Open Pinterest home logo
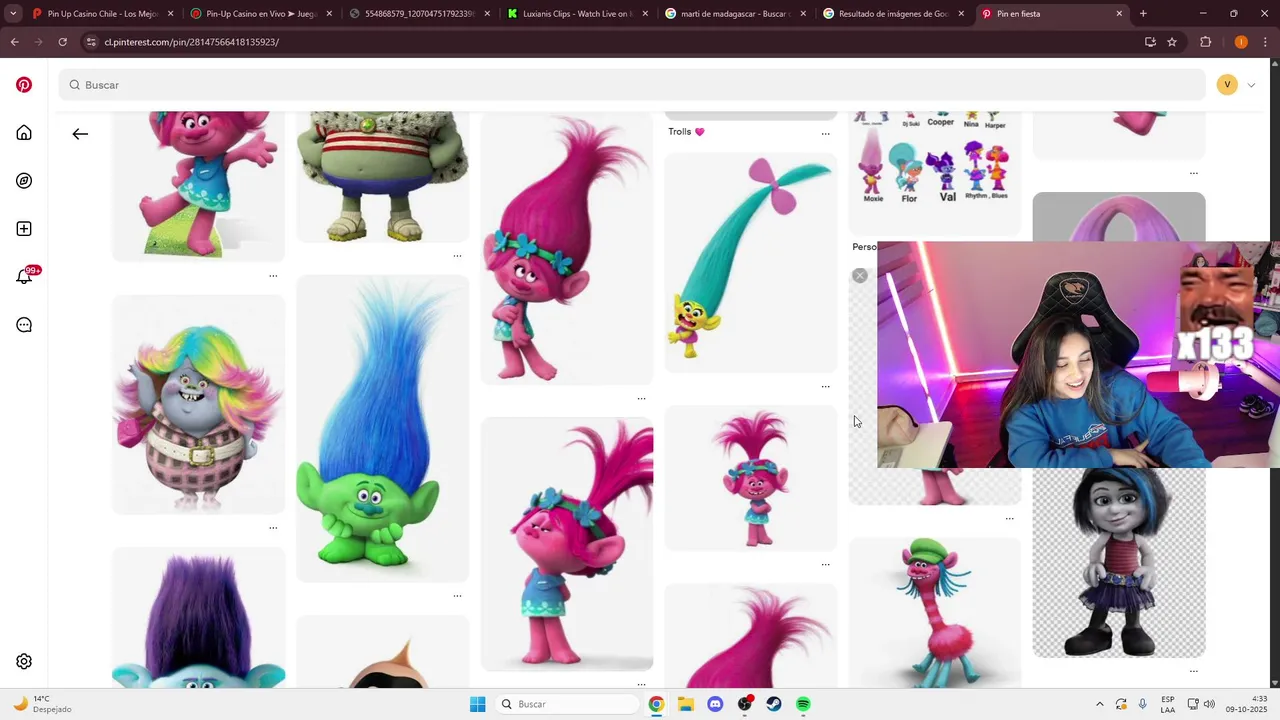1280x720 pixels. point(24,85)
